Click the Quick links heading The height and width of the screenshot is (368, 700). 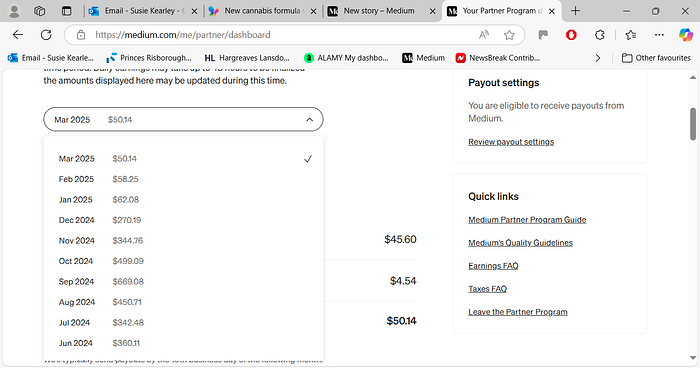point(493,197)
